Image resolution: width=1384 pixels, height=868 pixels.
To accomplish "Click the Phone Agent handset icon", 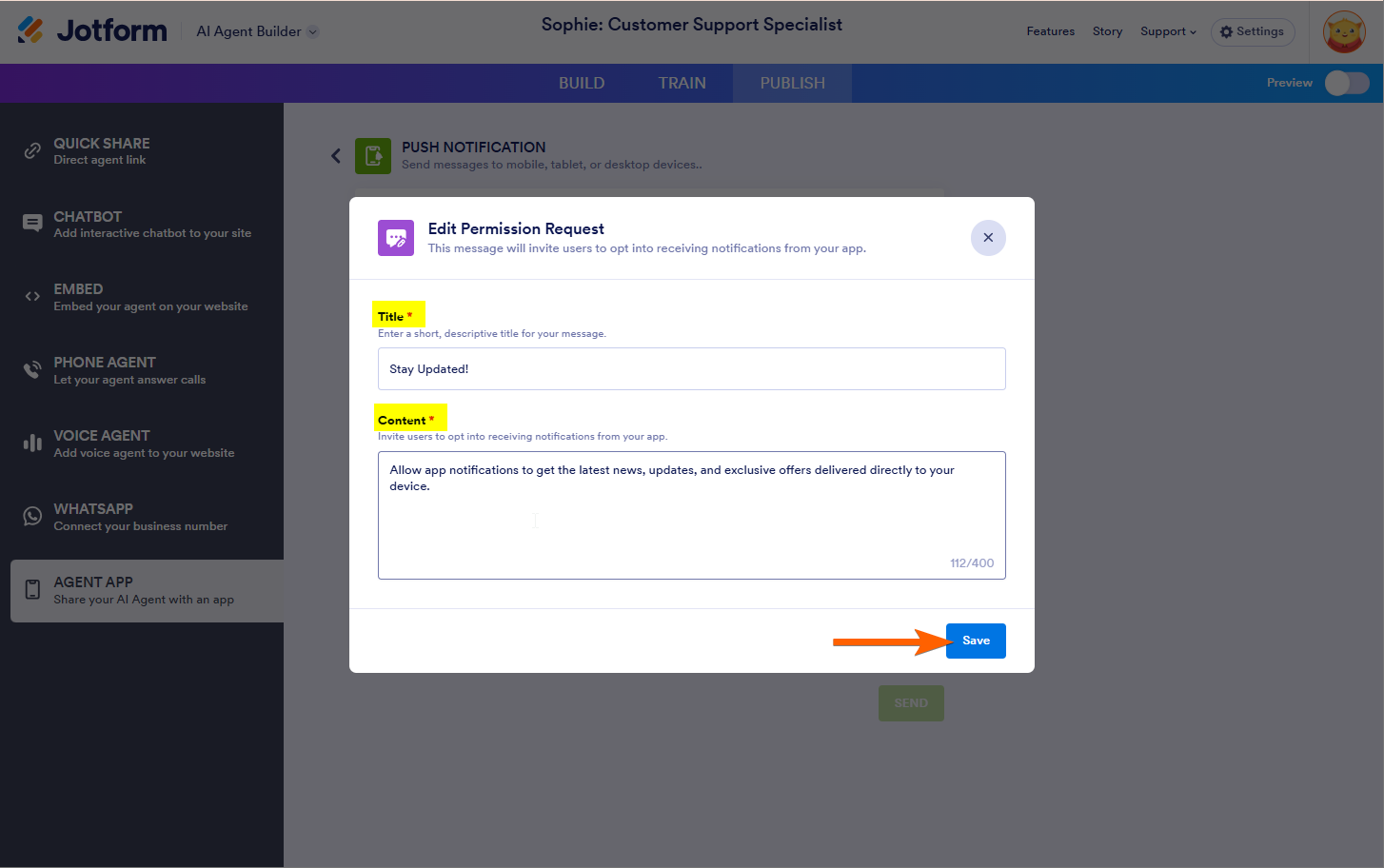I will pyautogui.click(x=32, y=369).
